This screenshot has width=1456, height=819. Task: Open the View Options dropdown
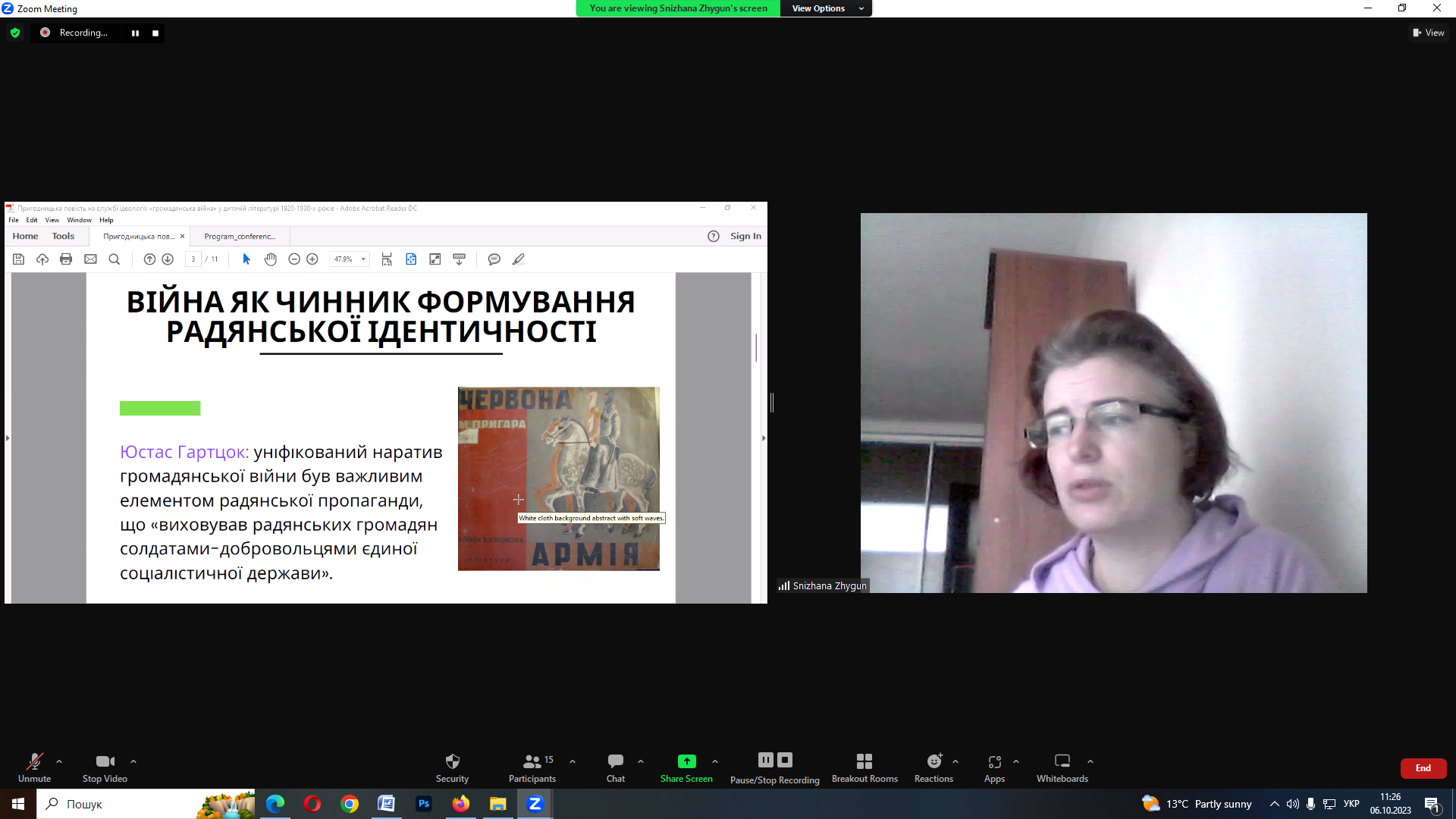826,8
